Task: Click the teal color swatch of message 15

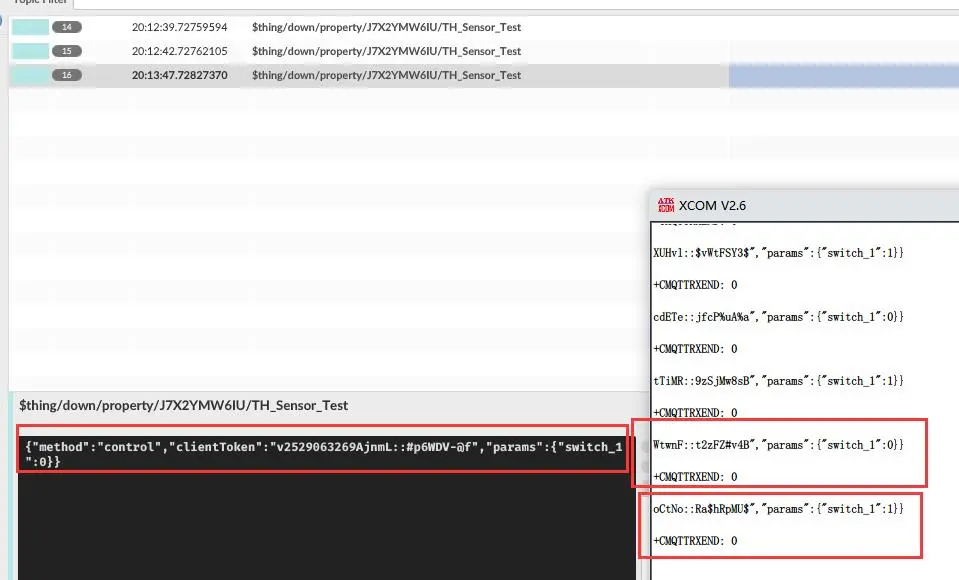Action: (30, 51)
